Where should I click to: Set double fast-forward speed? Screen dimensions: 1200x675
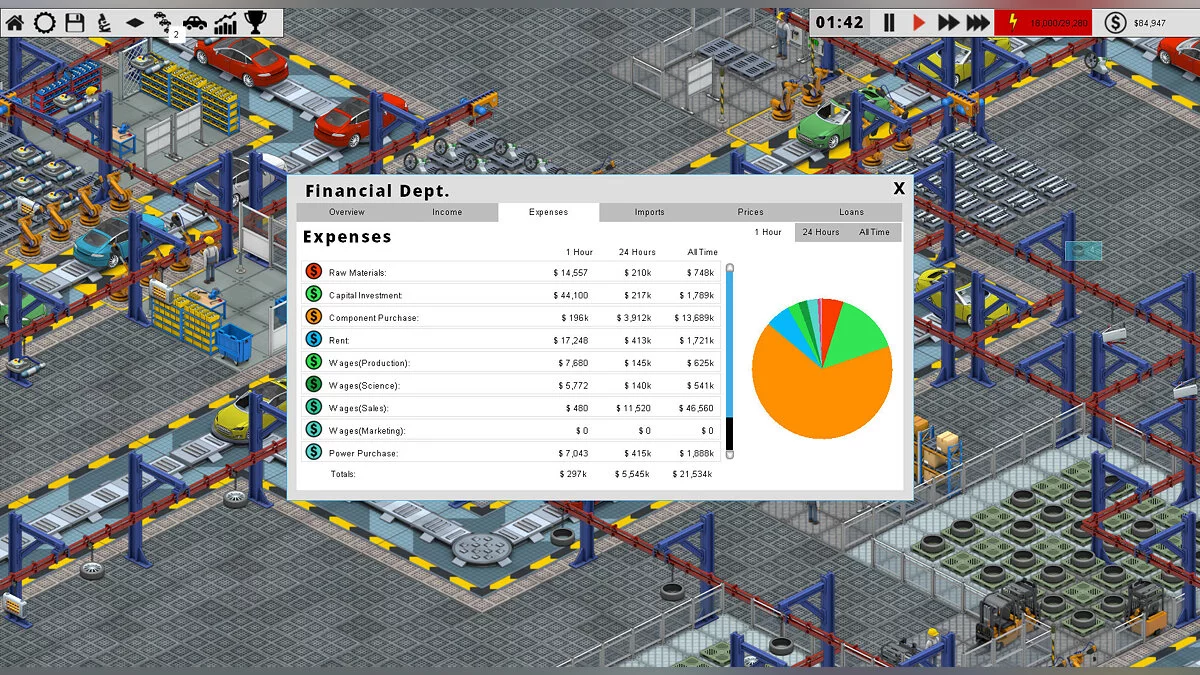[949, 23]
